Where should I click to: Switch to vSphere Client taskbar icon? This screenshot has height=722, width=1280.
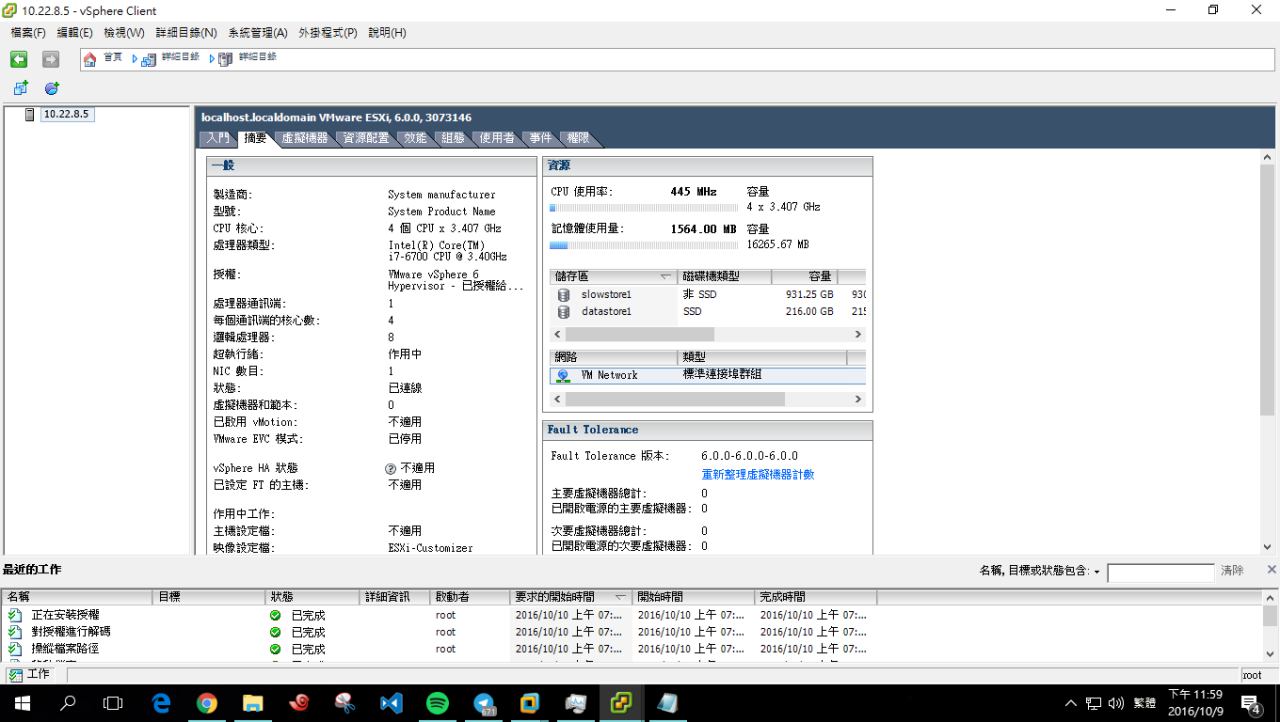pyautogui.click(x=621, y=703)
